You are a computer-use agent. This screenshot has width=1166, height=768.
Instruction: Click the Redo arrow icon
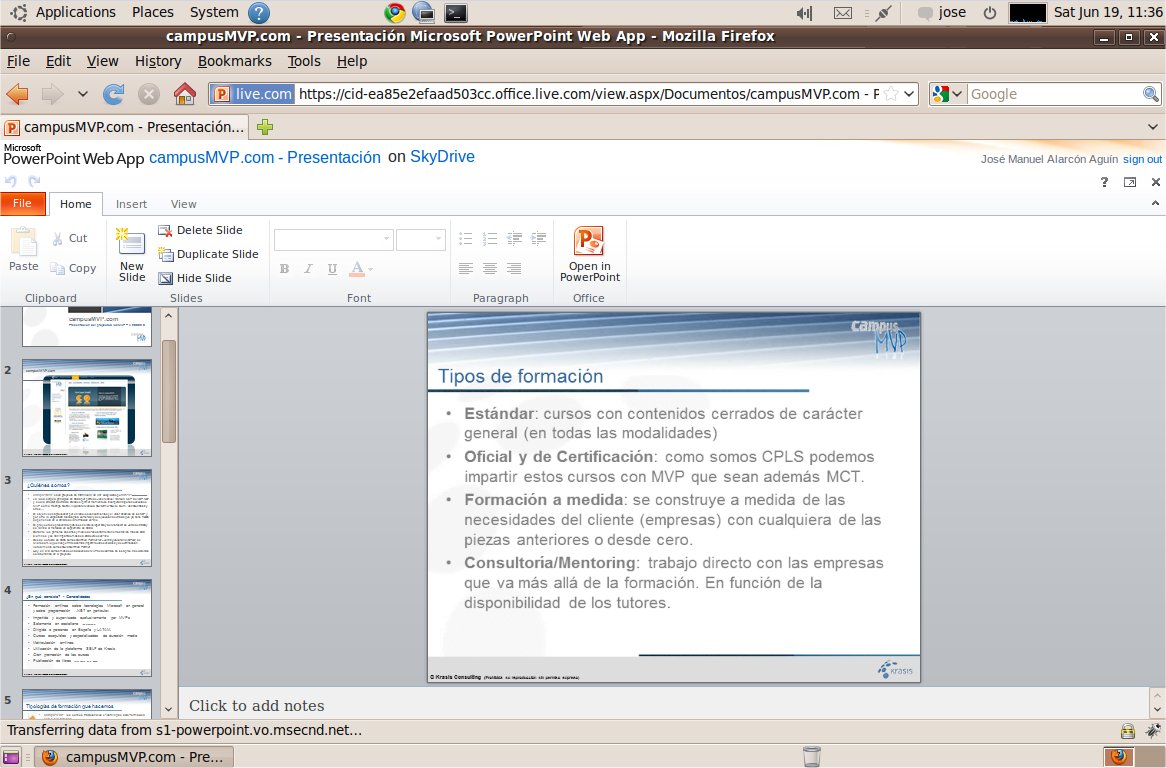pyautogui.click(x=34, y=181)
